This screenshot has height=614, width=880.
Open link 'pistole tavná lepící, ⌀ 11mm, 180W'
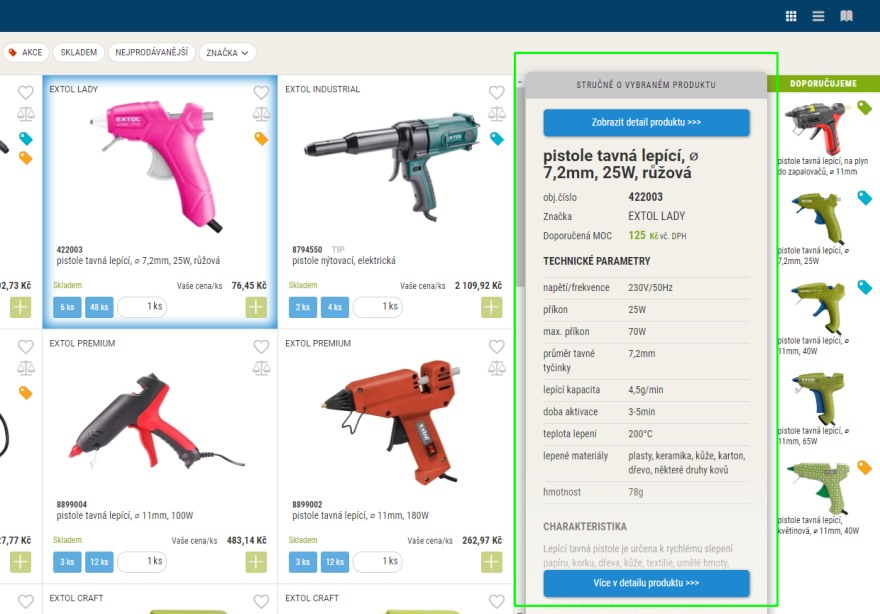(x=360, y=516)
